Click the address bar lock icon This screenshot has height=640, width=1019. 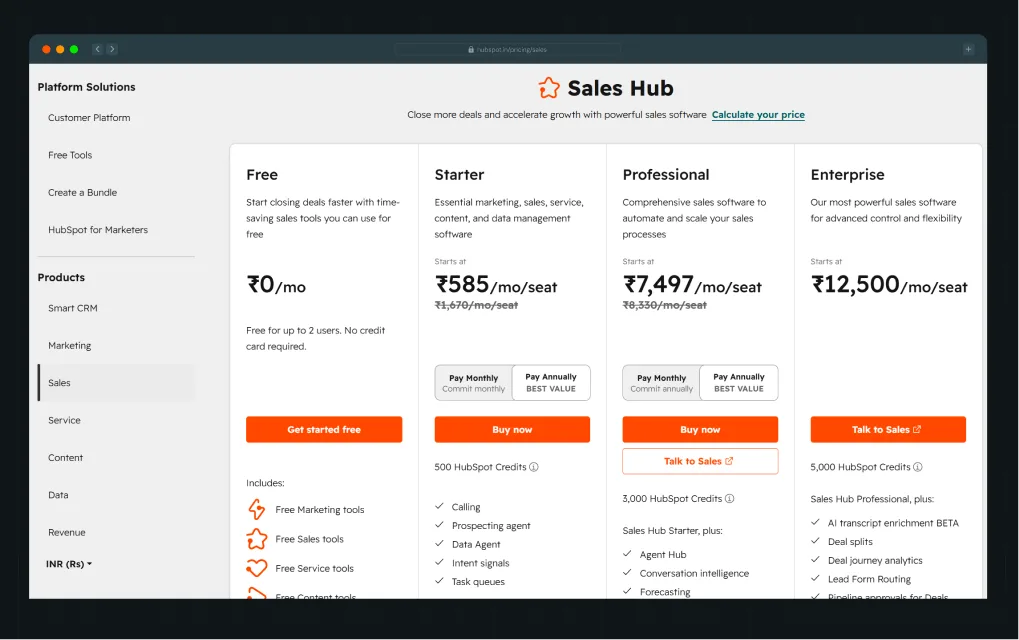coord(471,49)
